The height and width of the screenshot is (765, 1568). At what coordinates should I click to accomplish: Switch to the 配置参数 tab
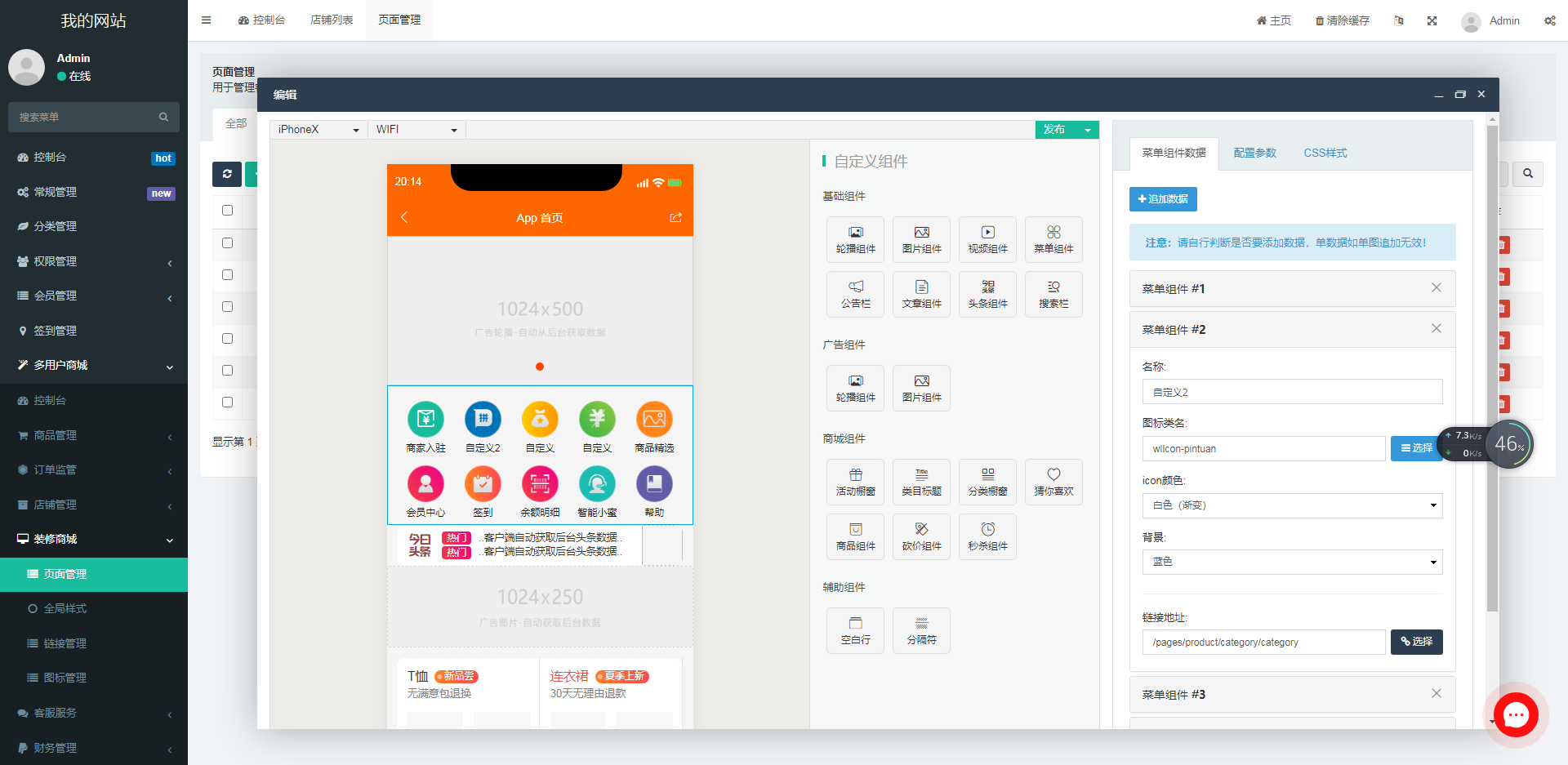1254,153
